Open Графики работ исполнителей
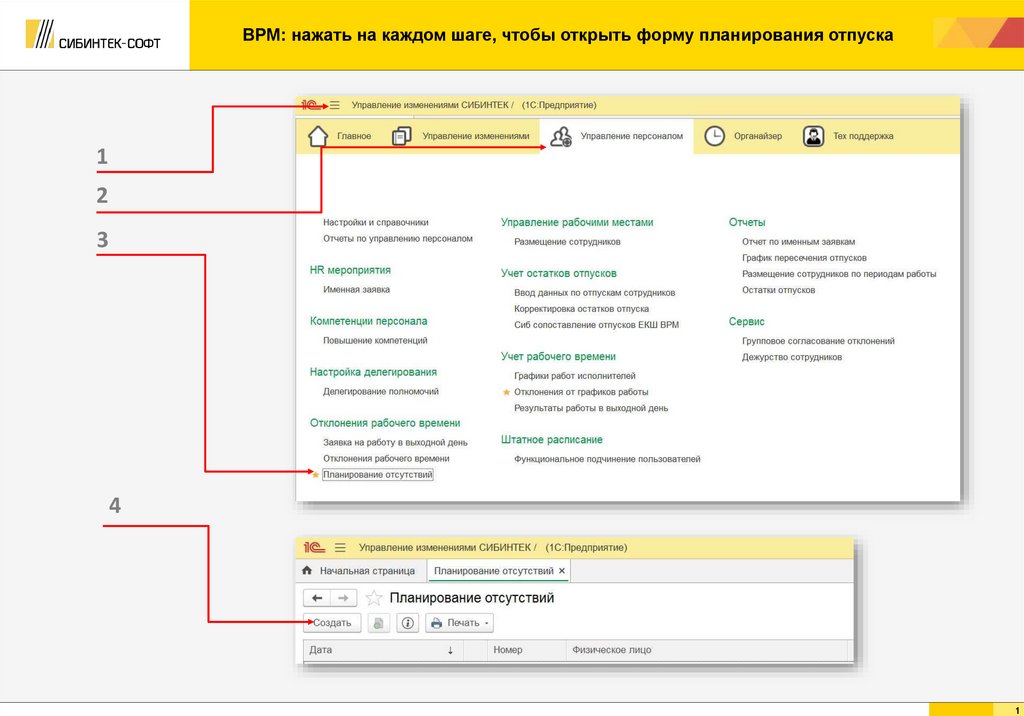1024x716 pixels. [x=575, y=376]
